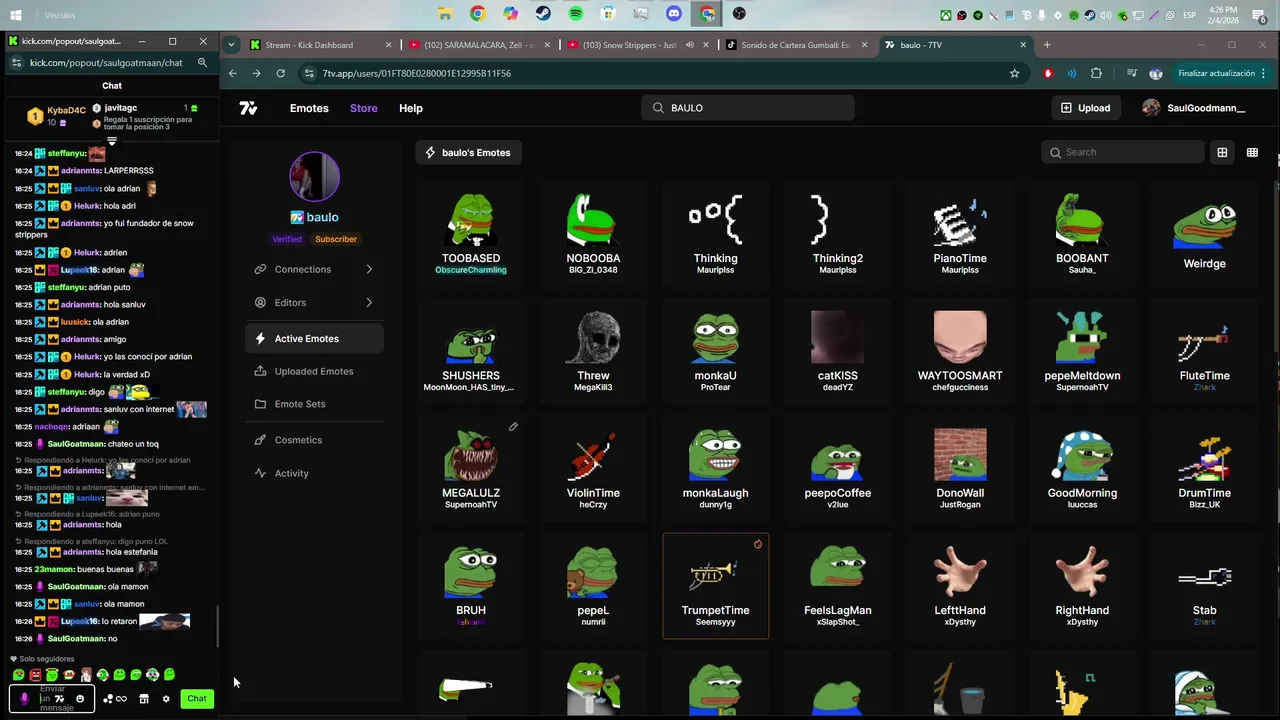
Task: Bookmark this page with star icon
Action: [x=1014, y=73]
